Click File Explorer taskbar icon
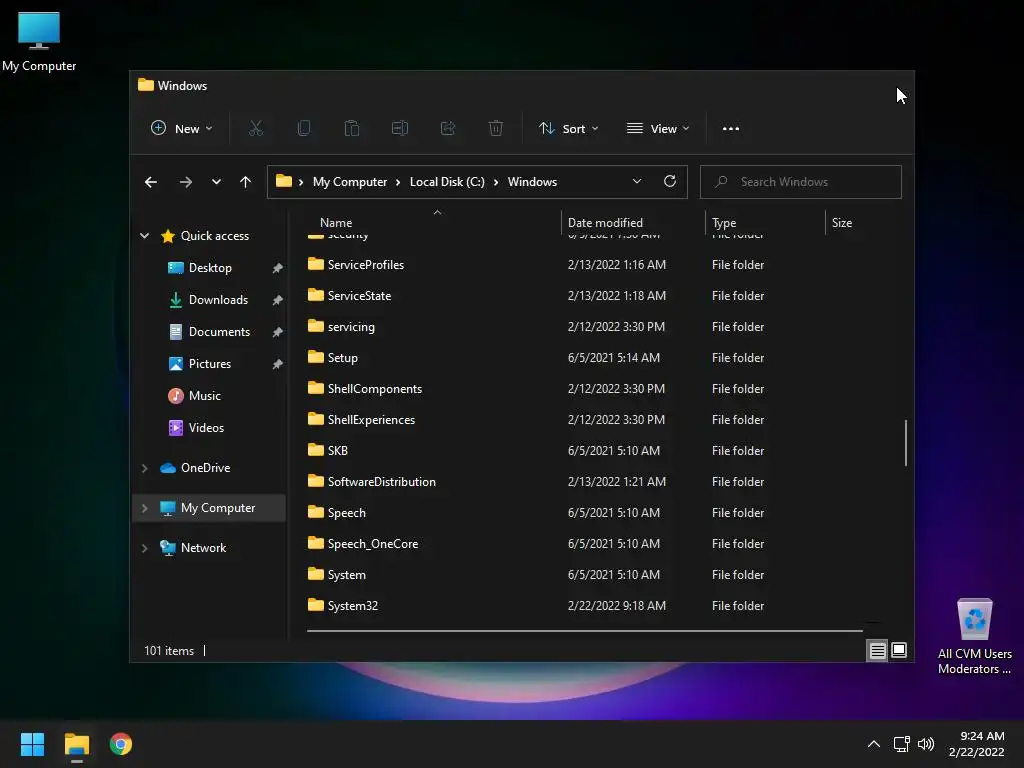Image resolution: width=1024 pixels, height=768 pixels. (76, 744)
